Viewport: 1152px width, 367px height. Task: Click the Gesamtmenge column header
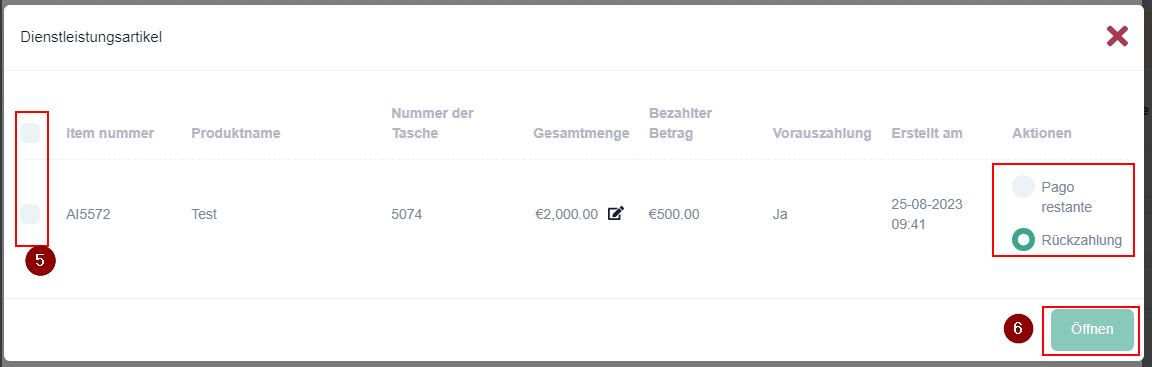[581, 134]
